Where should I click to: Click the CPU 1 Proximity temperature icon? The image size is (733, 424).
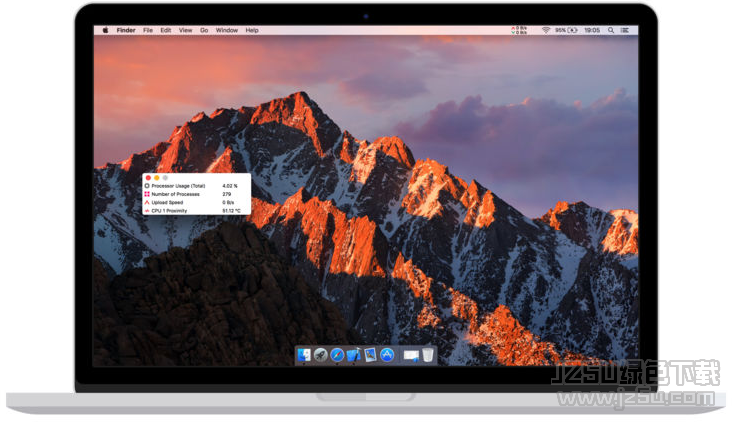coord(147,210)
